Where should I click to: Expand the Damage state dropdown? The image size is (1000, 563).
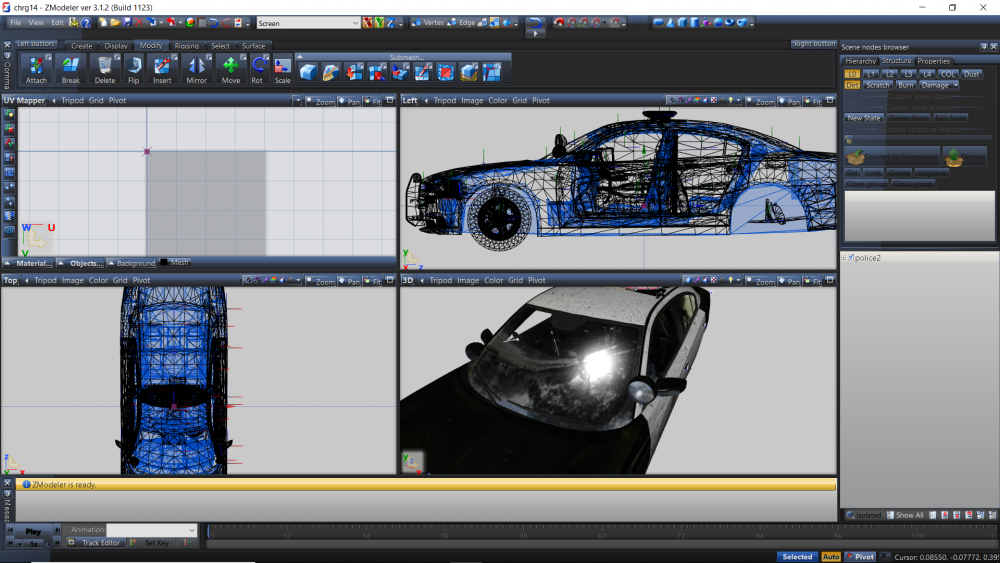(939, 85)
